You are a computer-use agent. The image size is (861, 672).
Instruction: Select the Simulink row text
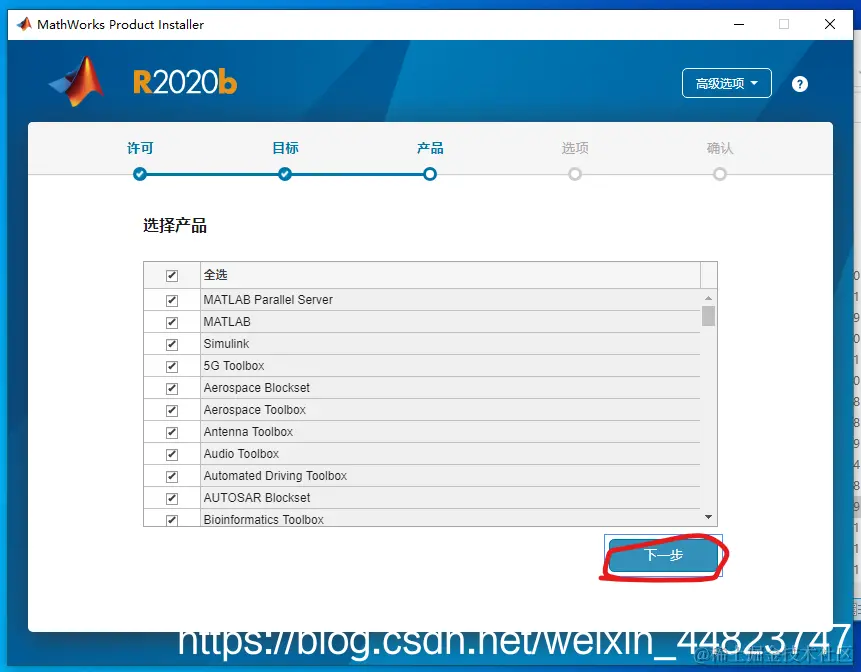click(226, 344)
